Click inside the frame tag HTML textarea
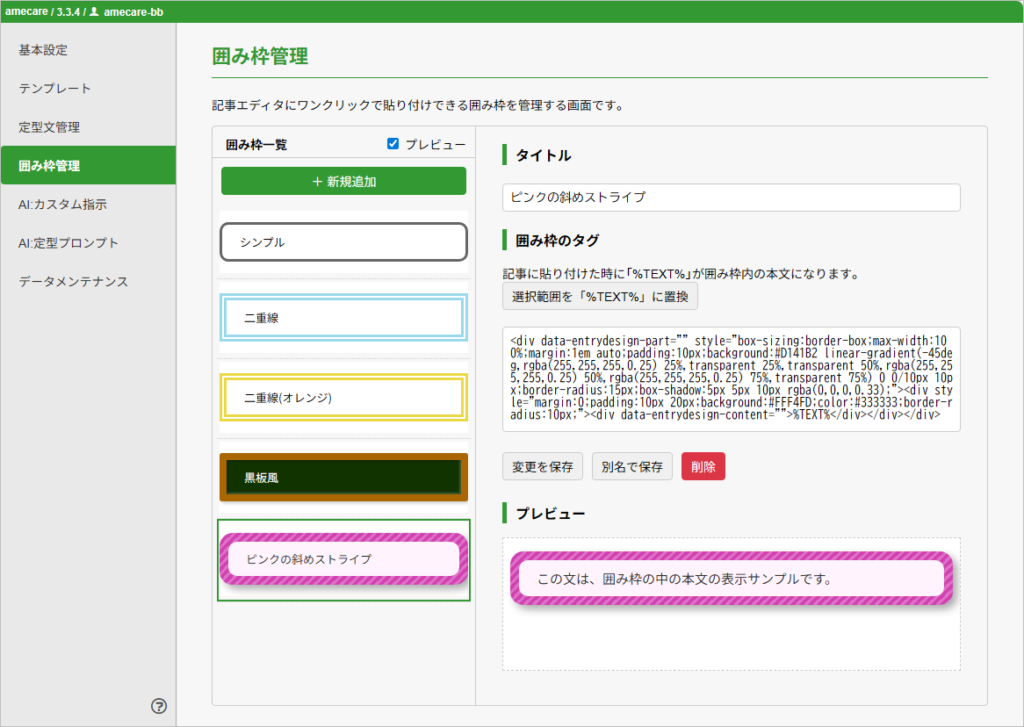 coord(731,379)
